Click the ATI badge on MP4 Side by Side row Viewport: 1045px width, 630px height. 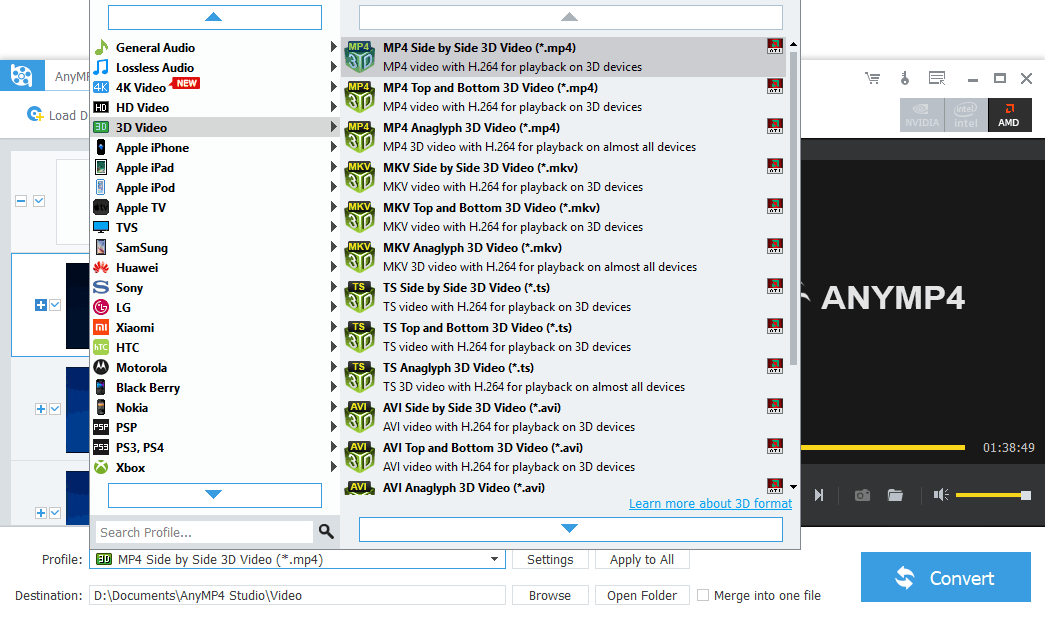(x=774, y=46)
